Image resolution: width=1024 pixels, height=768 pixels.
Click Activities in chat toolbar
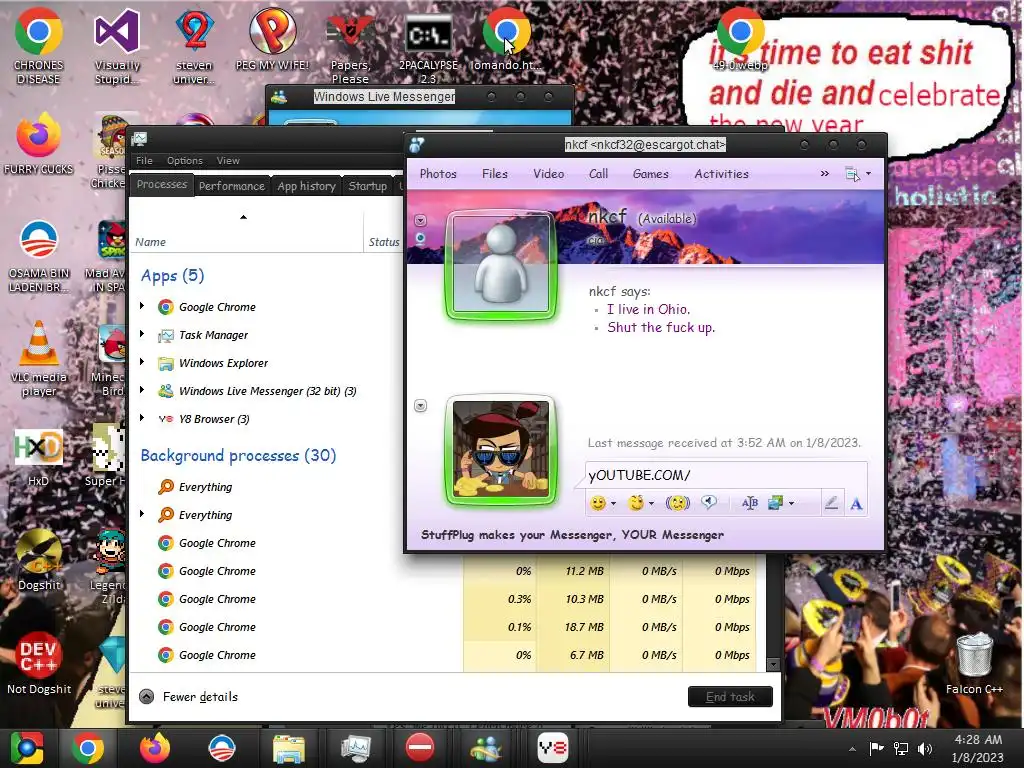click(x=722, y=174)
